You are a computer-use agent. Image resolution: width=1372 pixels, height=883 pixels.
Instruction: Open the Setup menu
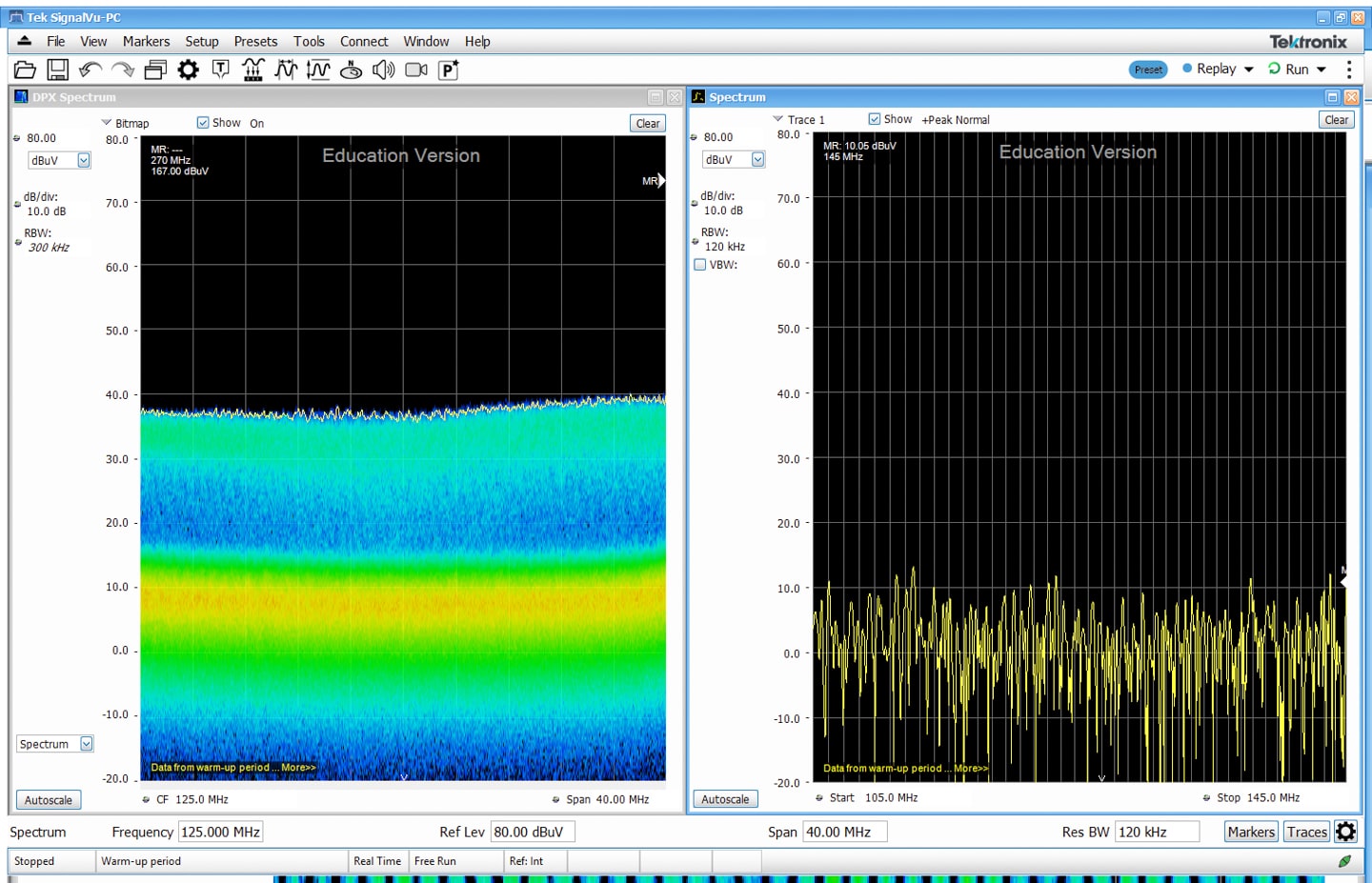coord(202,41)
